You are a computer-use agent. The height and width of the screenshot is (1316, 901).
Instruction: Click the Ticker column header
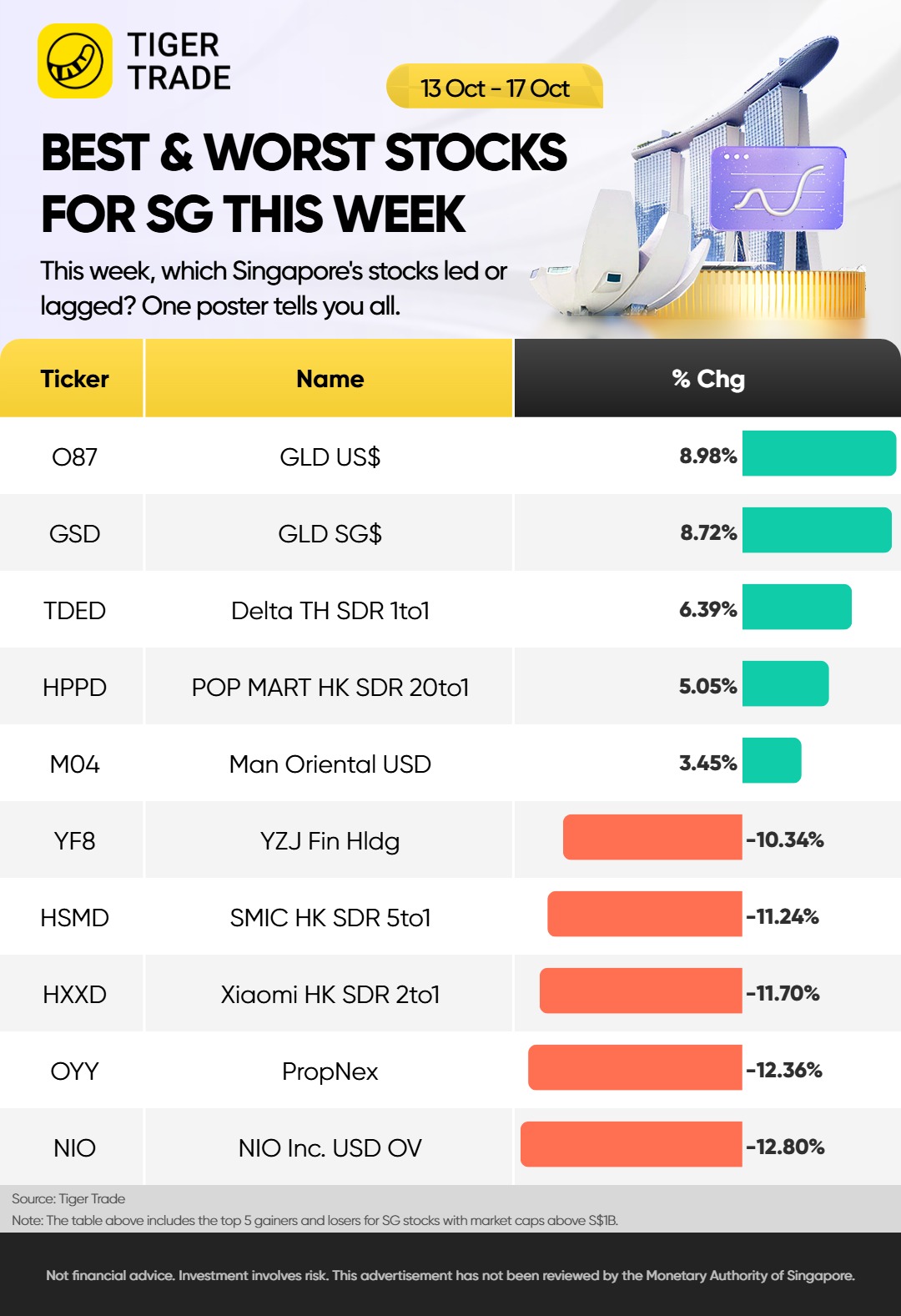[x=74, y=379]
